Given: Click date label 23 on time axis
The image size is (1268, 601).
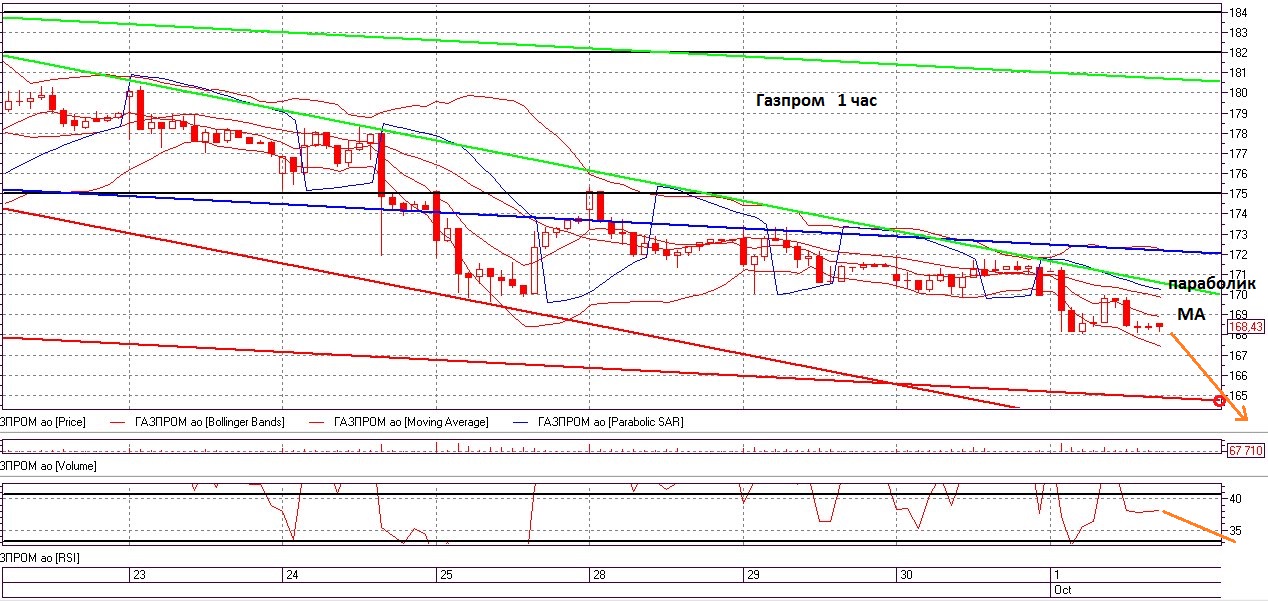Looking at the screenshot, I should click(139, 575).
